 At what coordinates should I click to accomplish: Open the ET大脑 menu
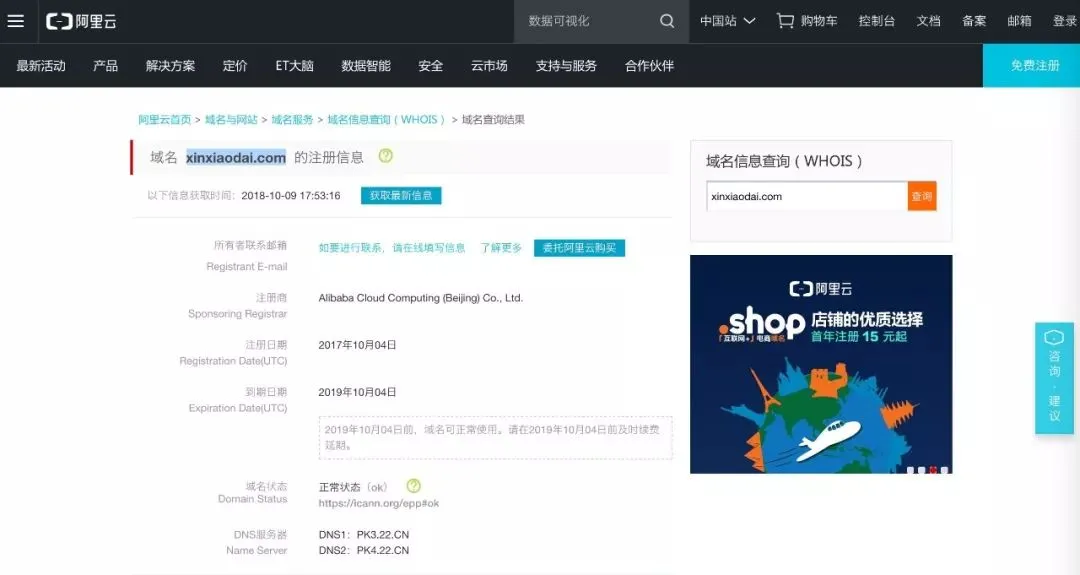coord(294,65)
